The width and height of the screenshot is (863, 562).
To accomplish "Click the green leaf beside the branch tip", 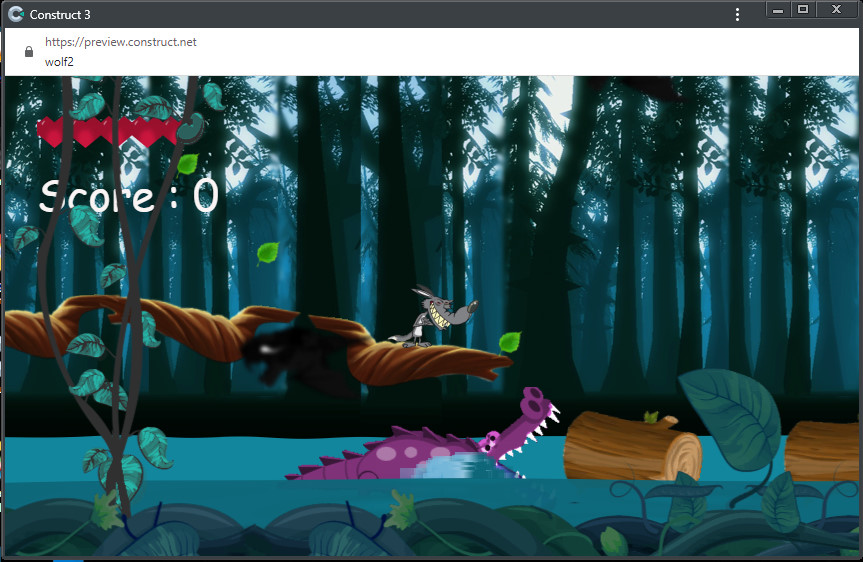I will coord(510,342).
